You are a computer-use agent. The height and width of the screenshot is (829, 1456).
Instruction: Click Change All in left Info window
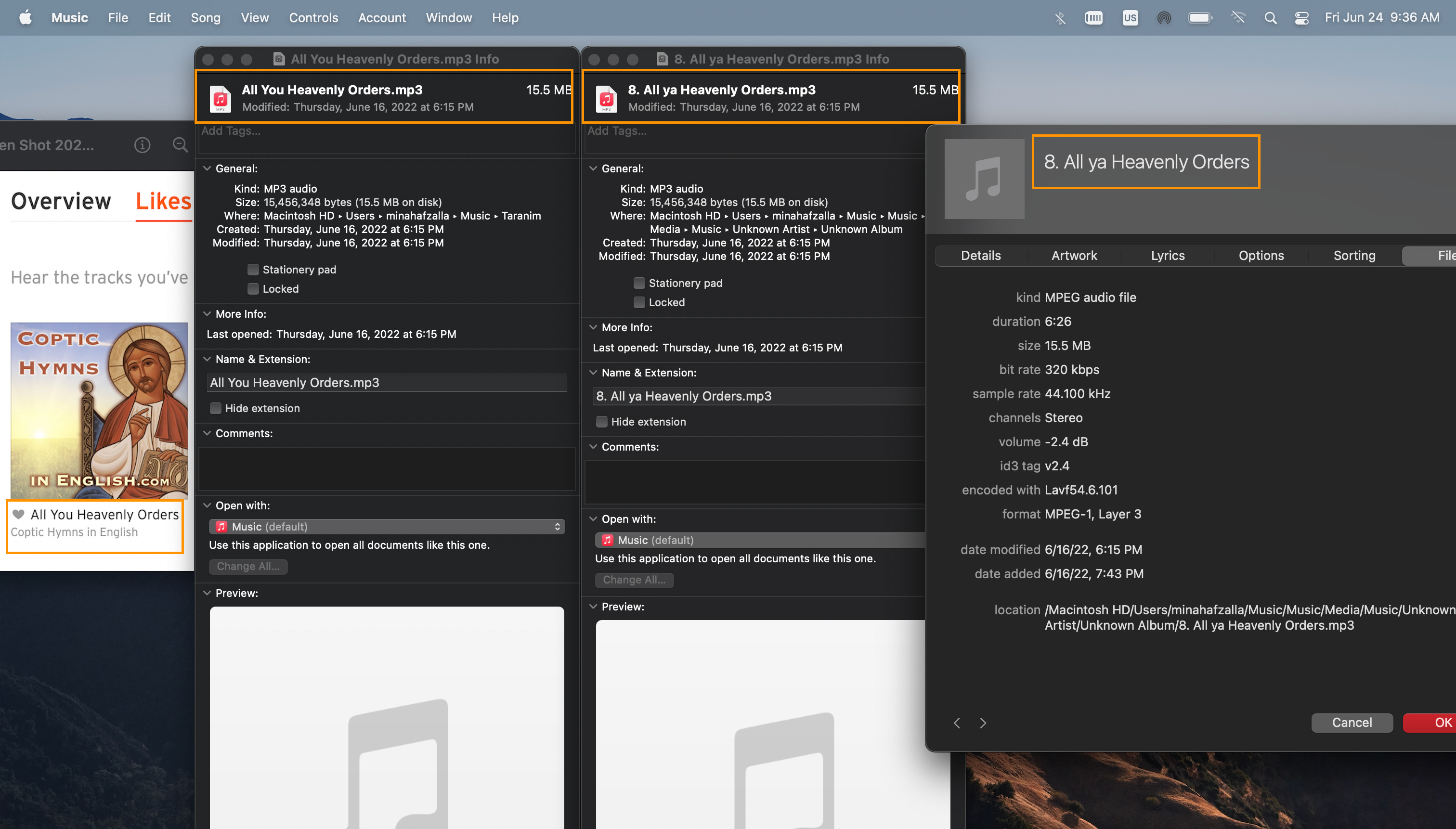click(248, 567)
